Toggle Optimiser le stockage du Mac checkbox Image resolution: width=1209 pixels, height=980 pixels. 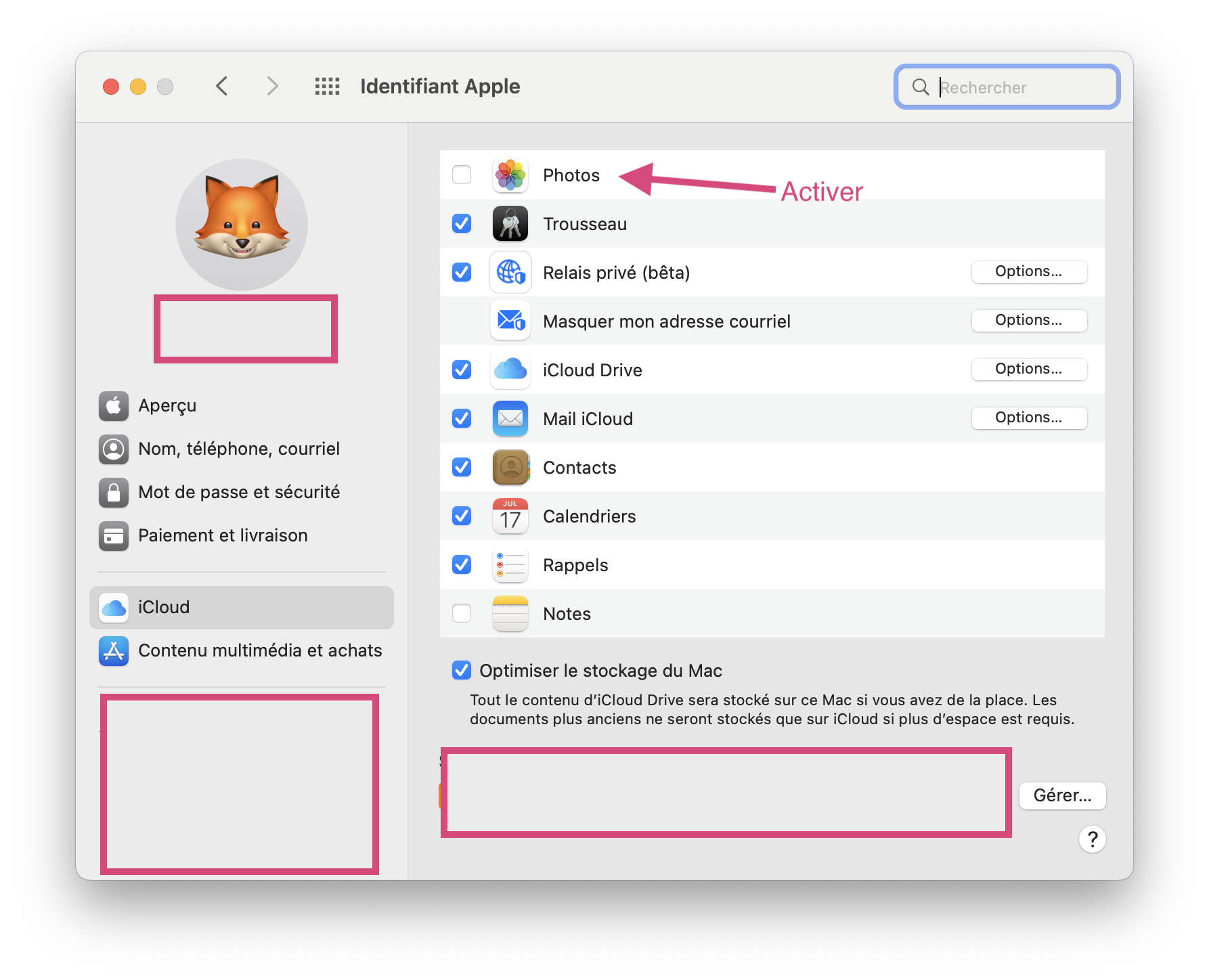pyautogui.click(x=462, y=670)
